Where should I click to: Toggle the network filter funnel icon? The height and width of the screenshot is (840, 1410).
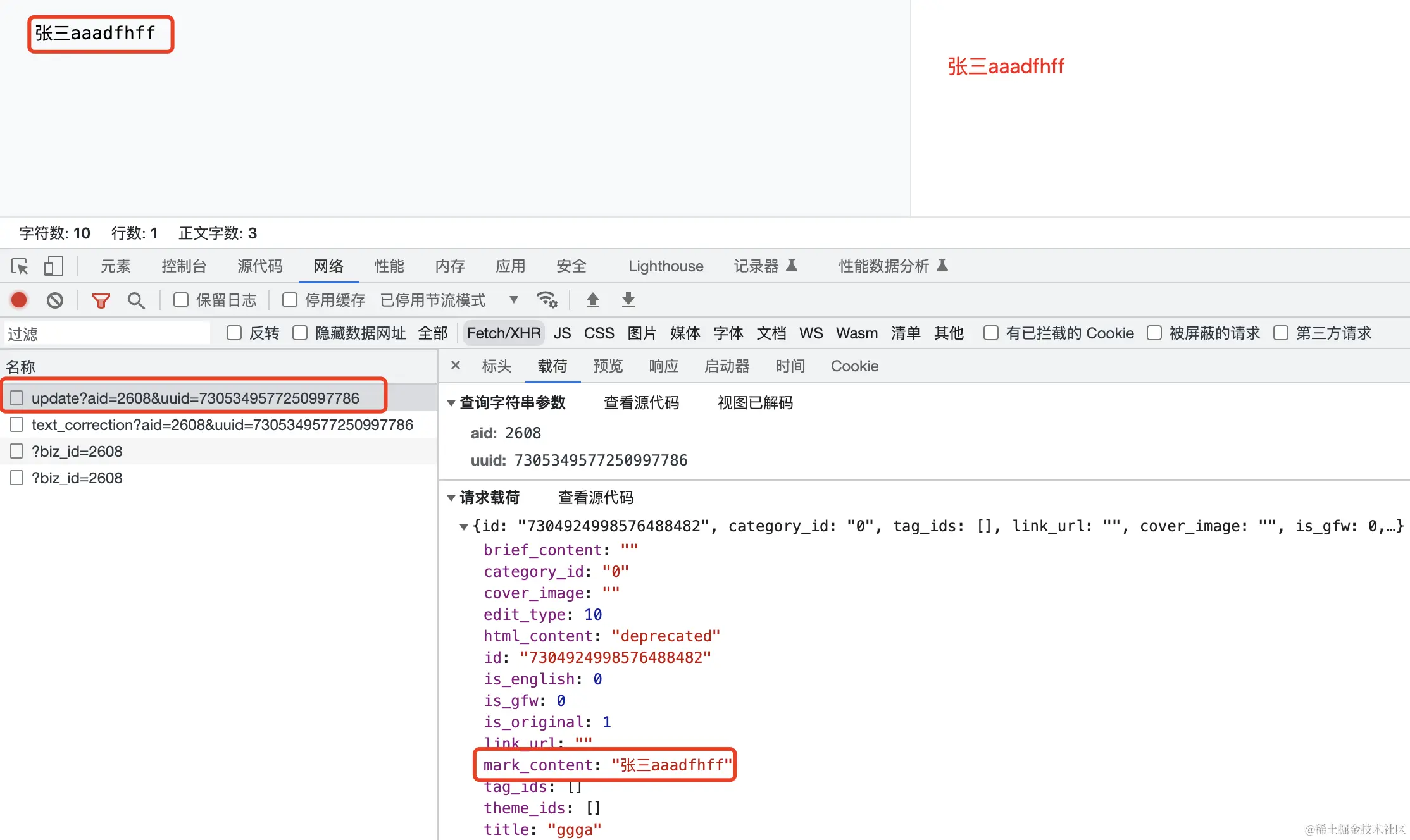[x=101, y=300]
